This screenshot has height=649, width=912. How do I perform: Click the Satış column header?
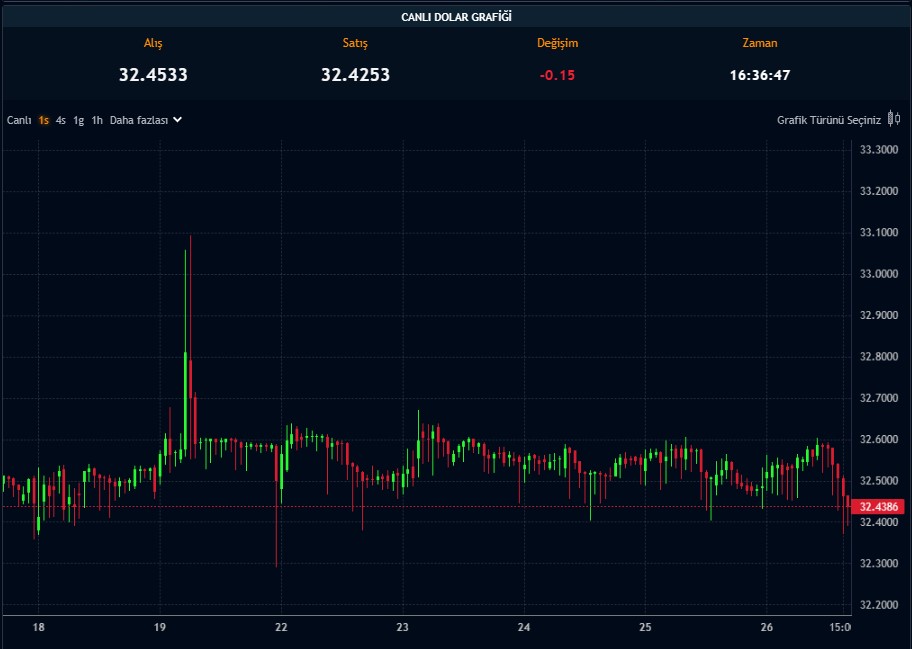click(355, 42)
